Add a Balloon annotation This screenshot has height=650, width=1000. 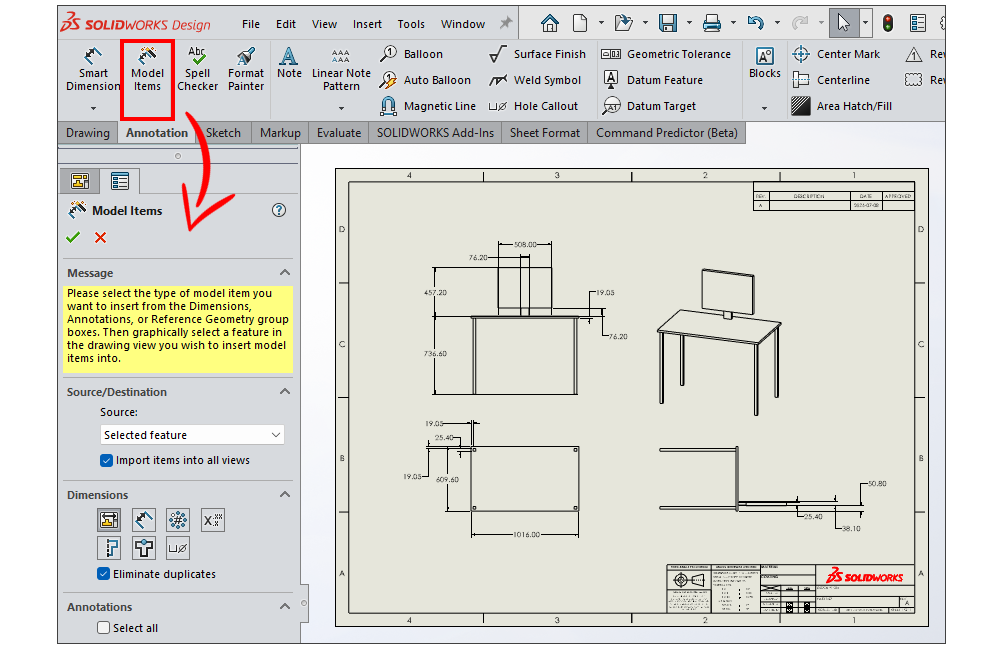point(411,54)
